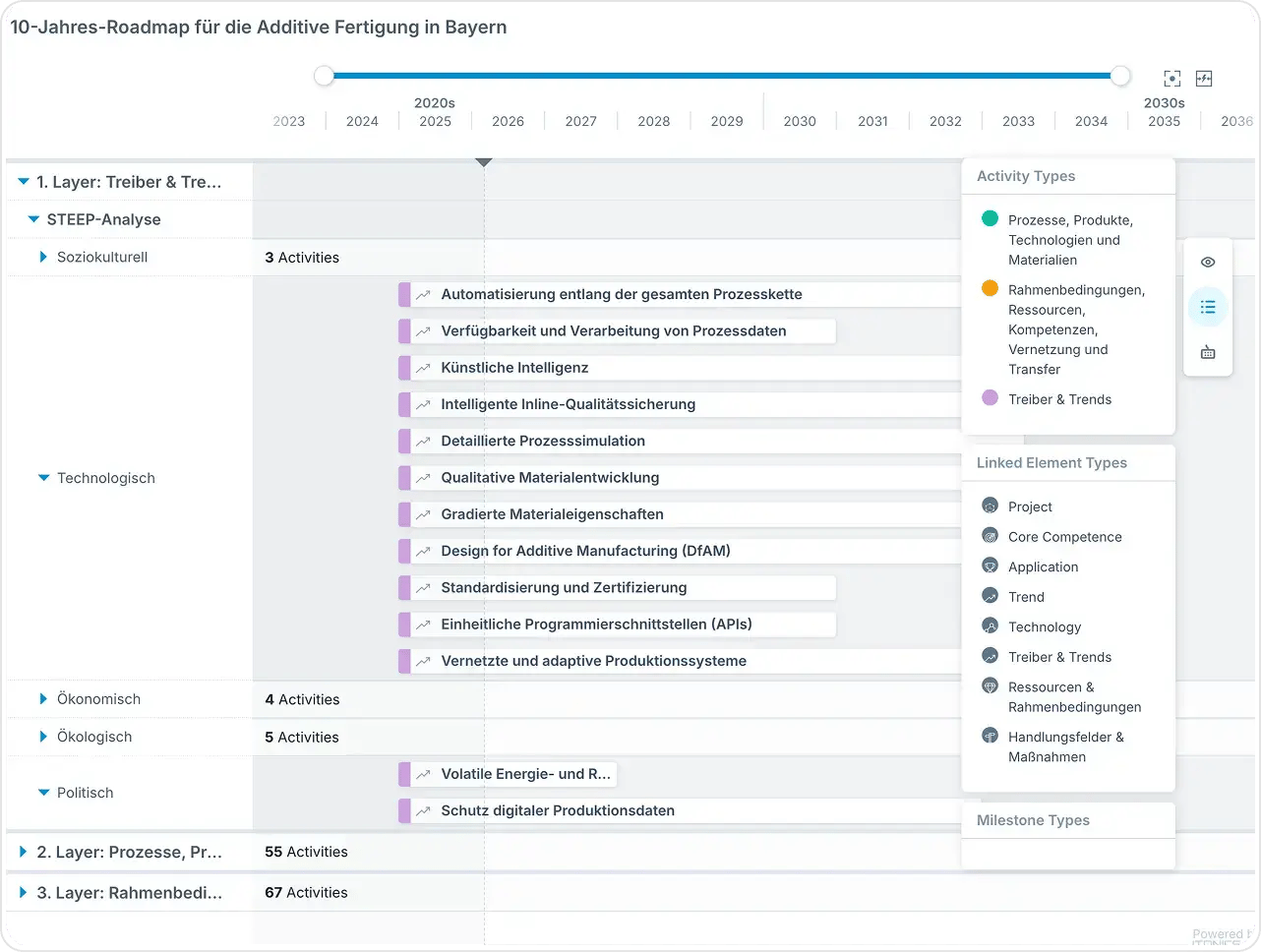Image resolution: width=1261 pixels, height=952 pixels.
Task: Expand the Ökonomisch activities row
Action: [42, 699]
